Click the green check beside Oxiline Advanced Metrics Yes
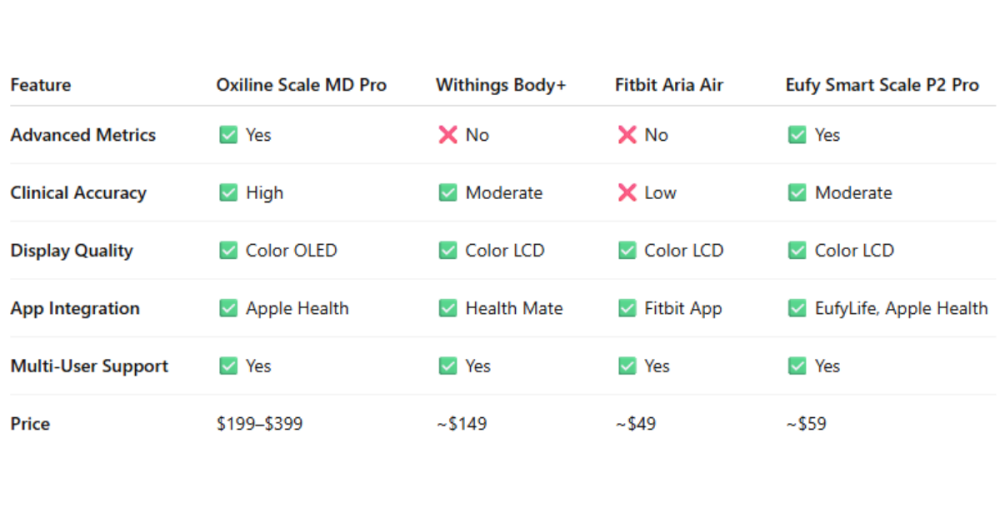The height and width of the screenshot is (523, 1000). 228,135
